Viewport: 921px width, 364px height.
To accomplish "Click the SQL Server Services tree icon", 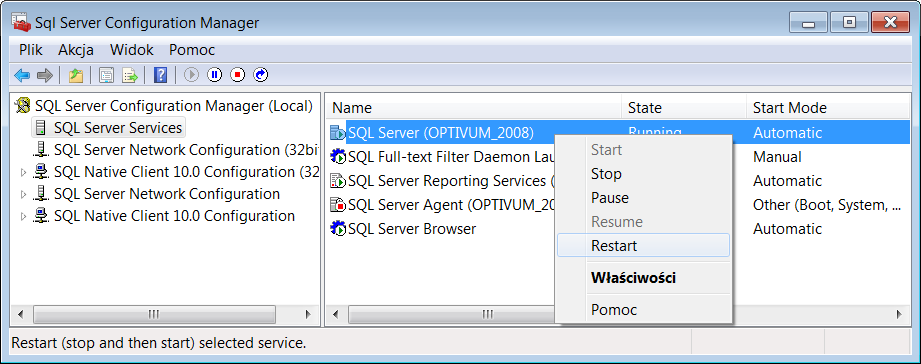I will click(41, 127).
